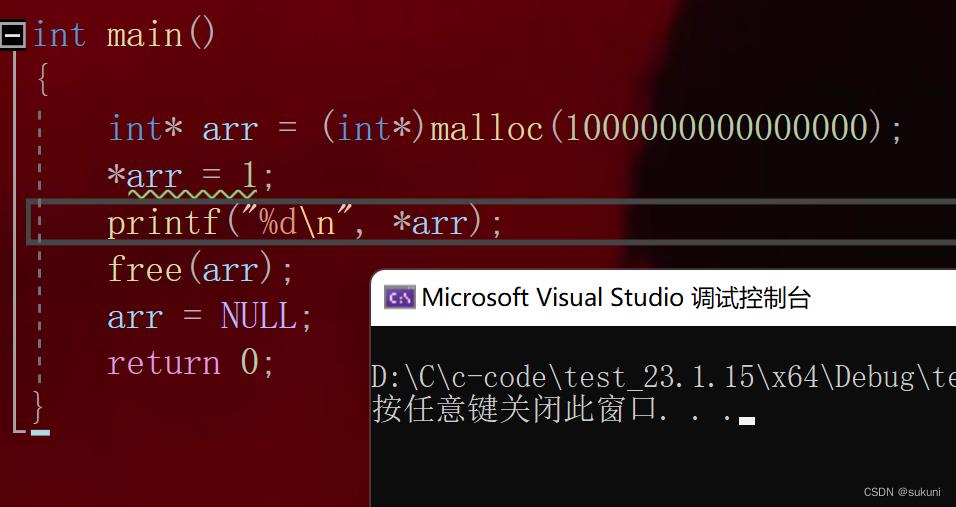Click the (int*) cast before malloc
Image resolution: width=956 pixels, height=507 pixels.
click(374, 128)
